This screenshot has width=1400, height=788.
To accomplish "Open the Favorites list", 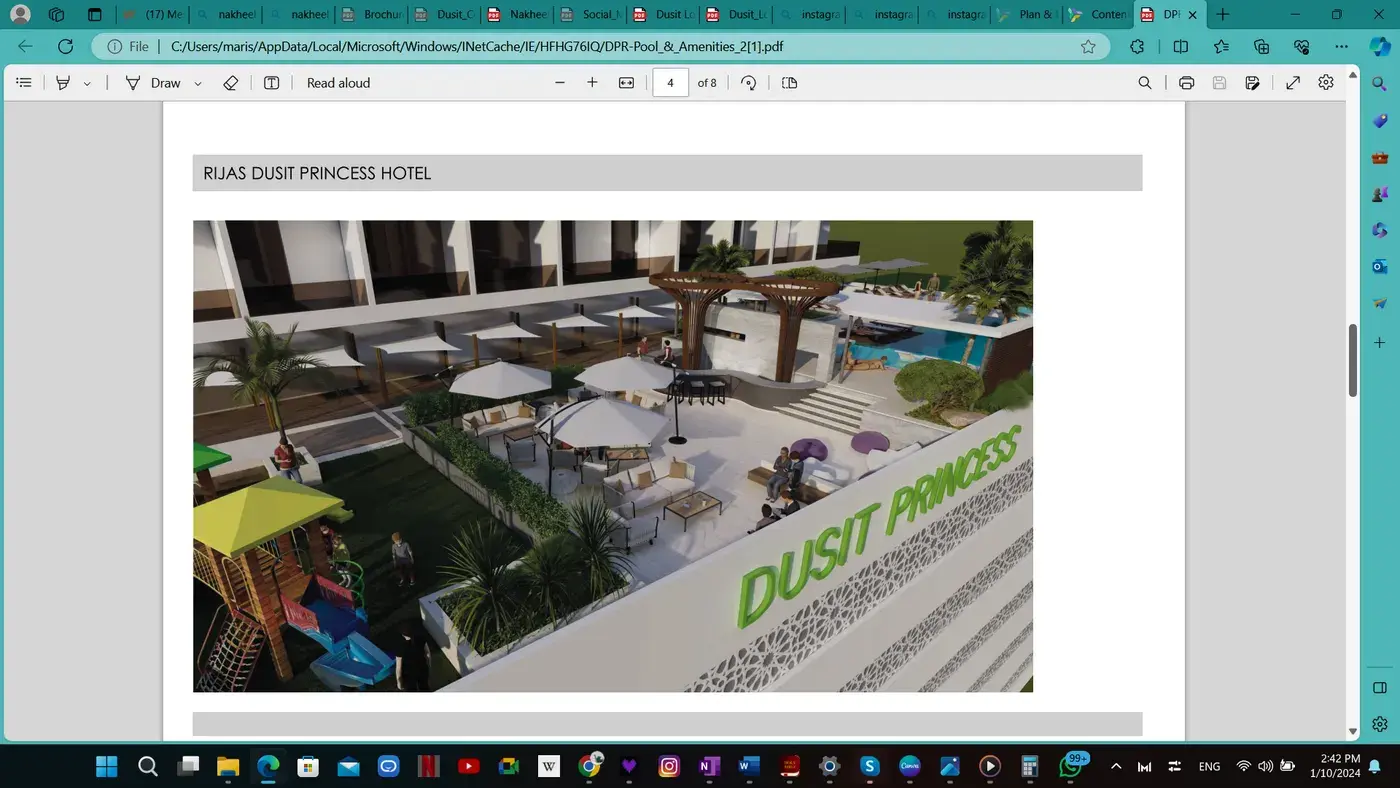I will click(1221, 46).
